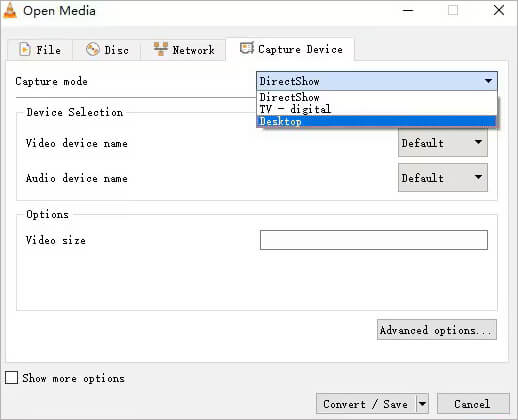Click the Device Selection group title

point(75,112)
